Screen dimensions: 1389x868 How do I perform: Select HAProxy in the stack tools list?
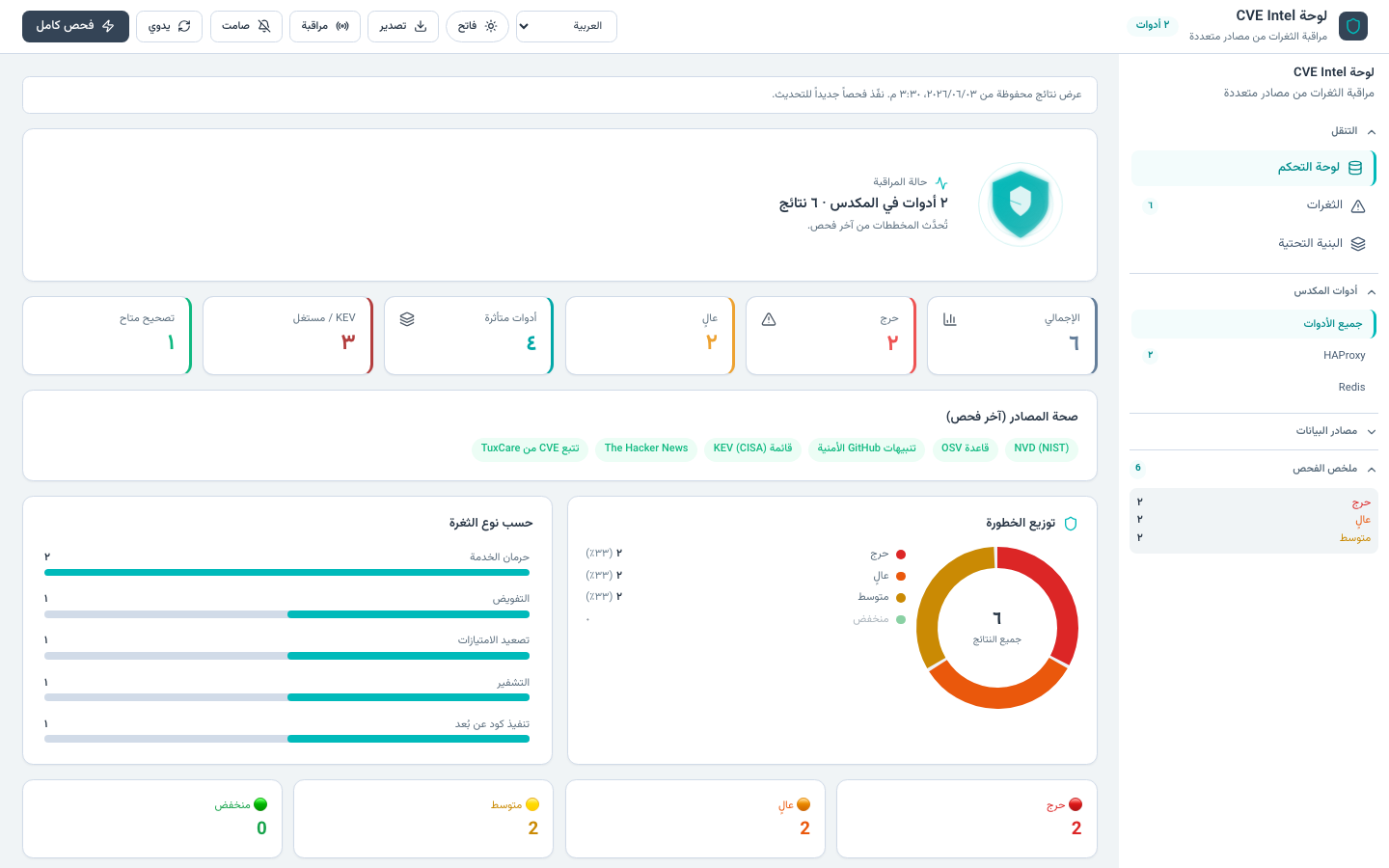pyautogui.click(x=1253, y=356)
